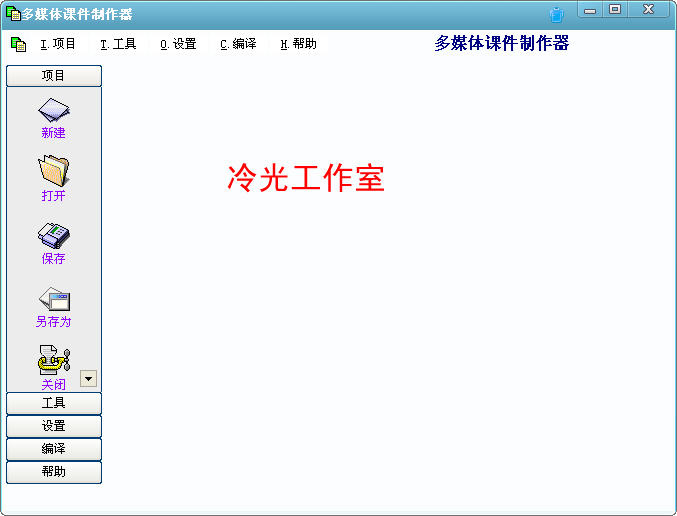Screen dimensions: 677x516
Task: Open a project with the 打开 folder icon
Action: coord(54,171)
